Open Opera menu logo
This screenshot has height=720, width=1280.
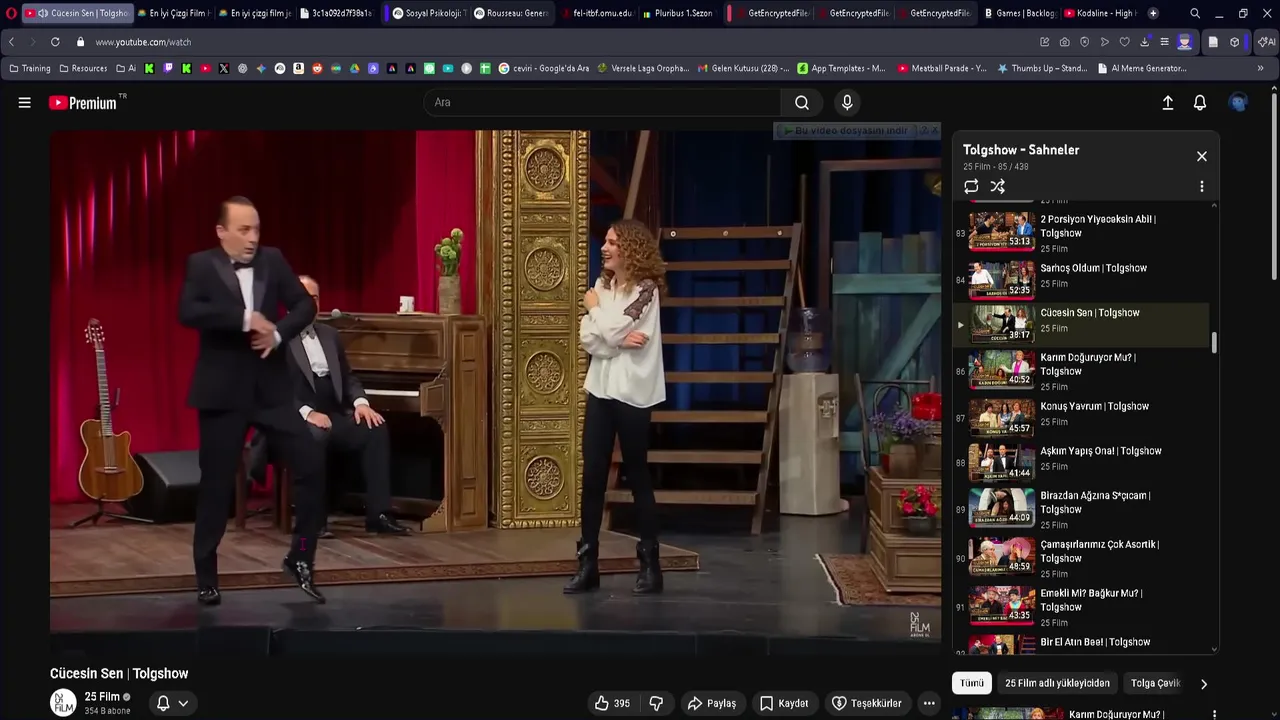click(11, 13)
